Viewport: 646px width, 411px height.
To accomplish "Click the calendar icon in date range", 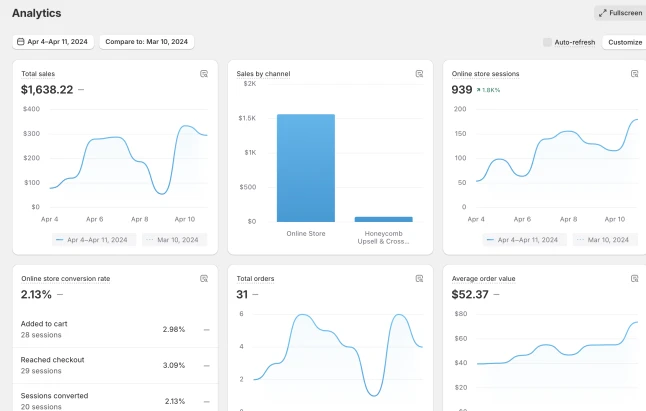I will tap(21, 42).
